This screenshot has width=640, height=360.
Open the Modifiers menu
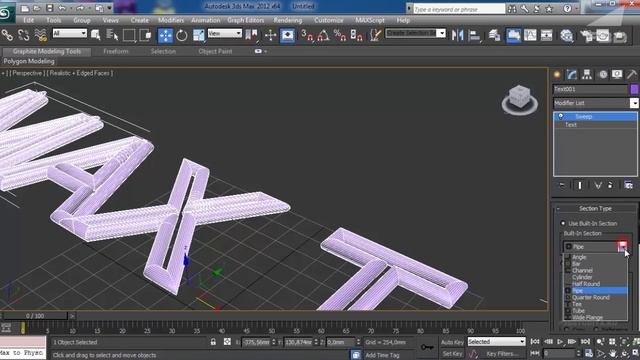pos(171,20)
